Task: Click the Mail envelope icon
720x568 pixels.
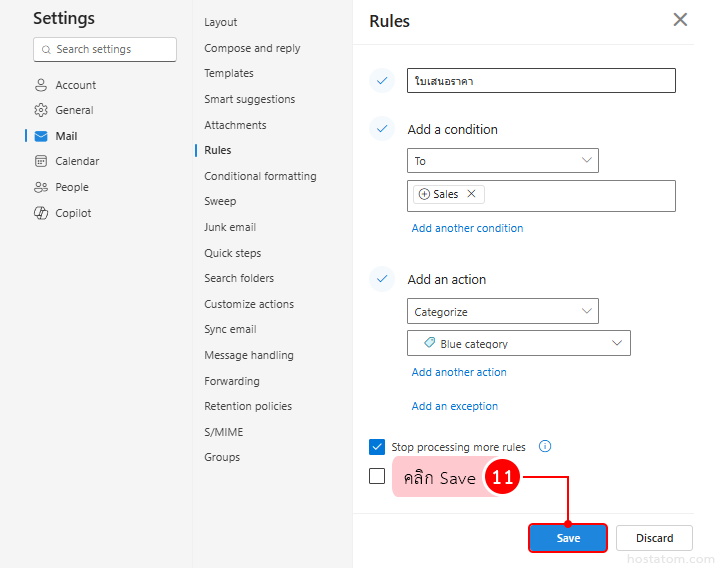Action: click(x=41, y=136)
